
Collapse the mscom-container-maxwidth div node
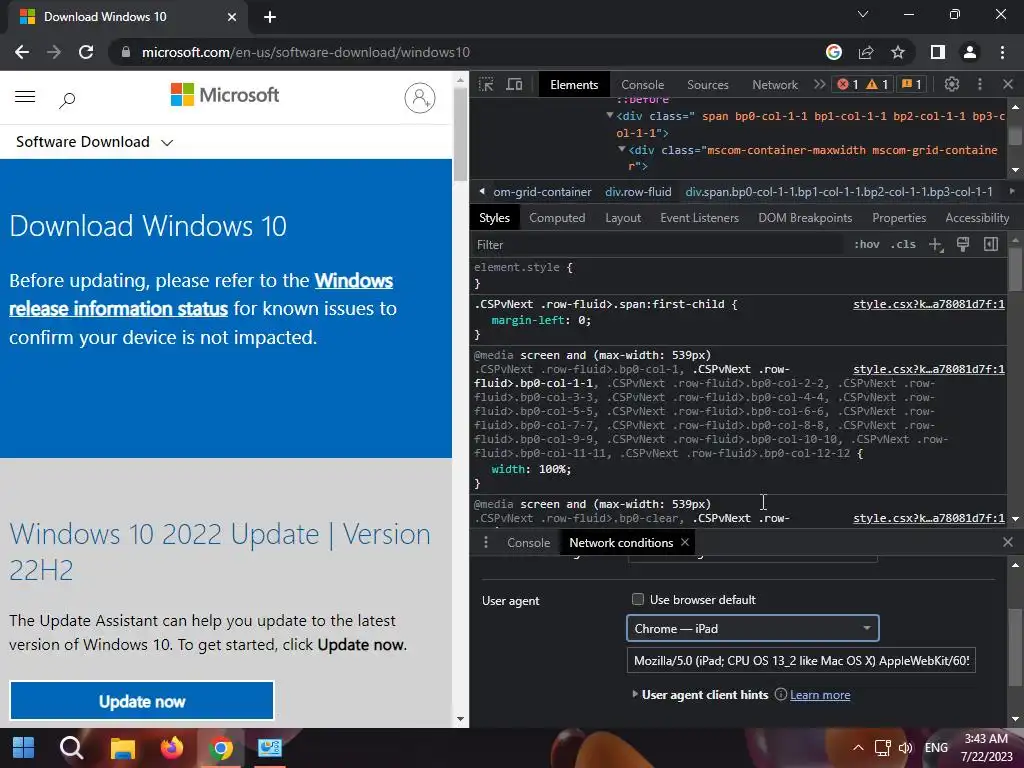pos(622,150)
